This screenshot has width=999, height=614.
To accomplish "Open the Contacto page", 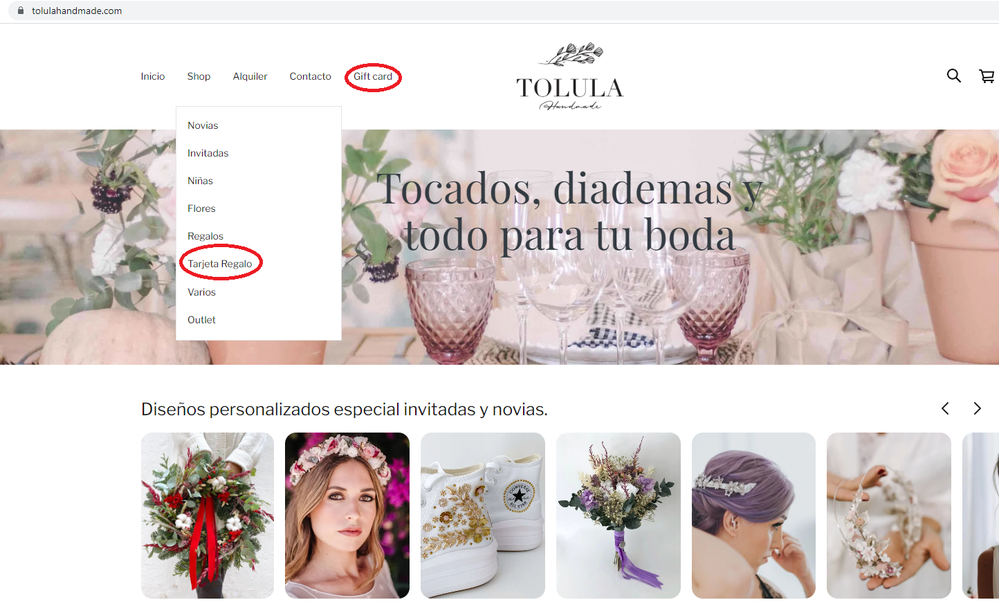I will click(310, 76).
